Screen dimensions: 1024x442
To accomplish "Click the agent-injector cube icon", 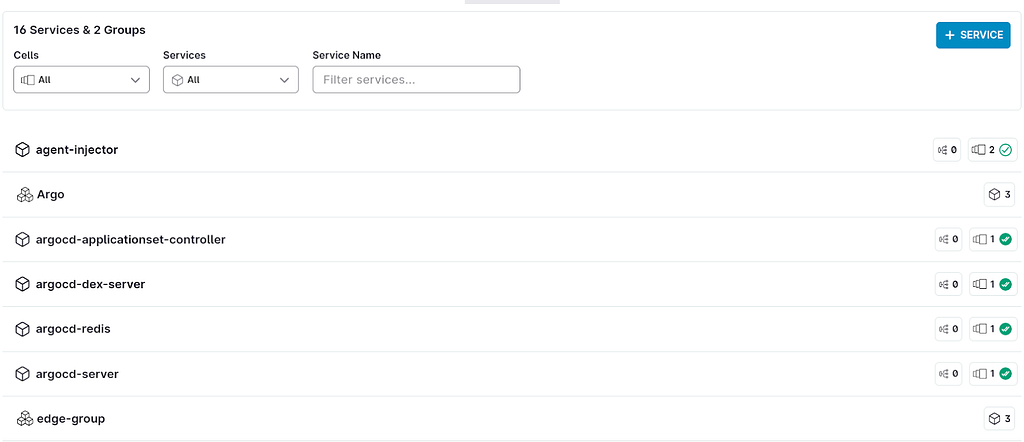I will pos(23,150).
